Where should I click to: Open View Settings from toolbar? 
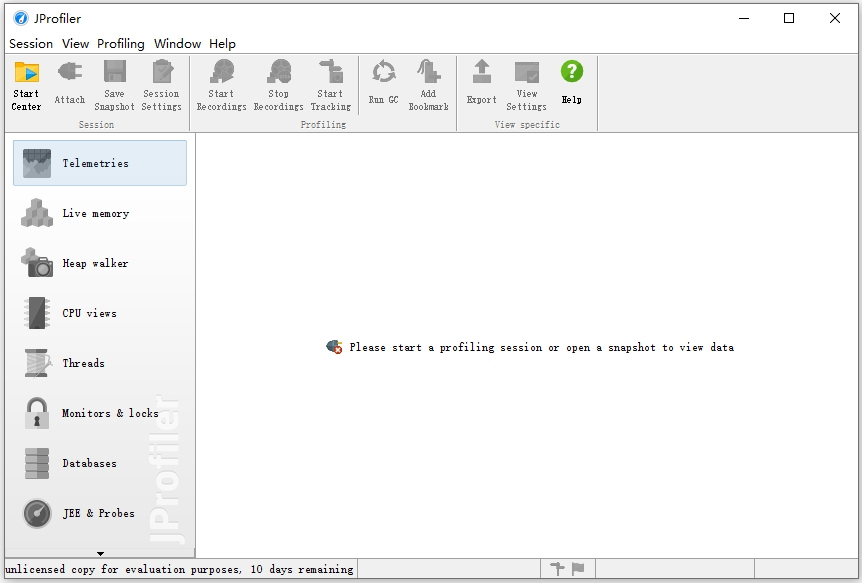527,85
